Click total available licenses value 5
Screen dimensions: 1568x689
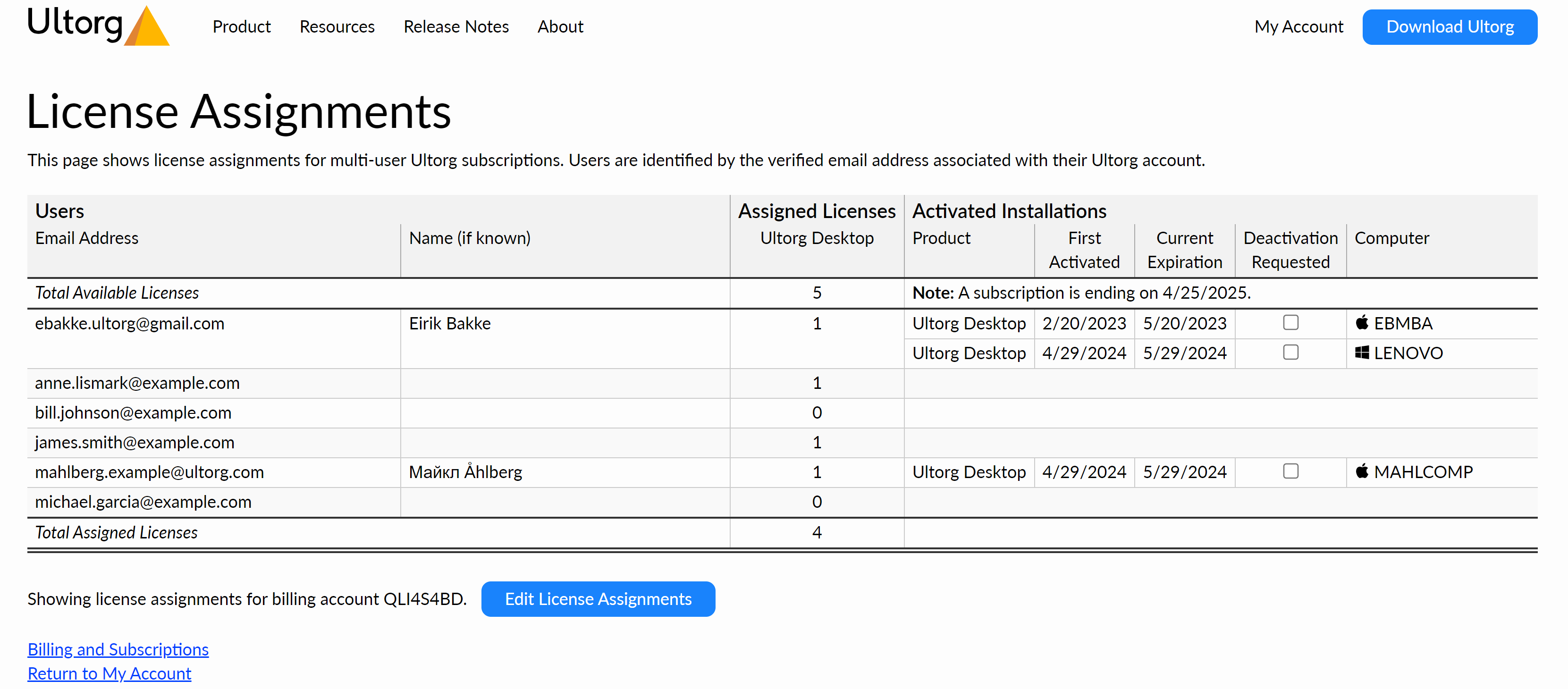[817, 293]
